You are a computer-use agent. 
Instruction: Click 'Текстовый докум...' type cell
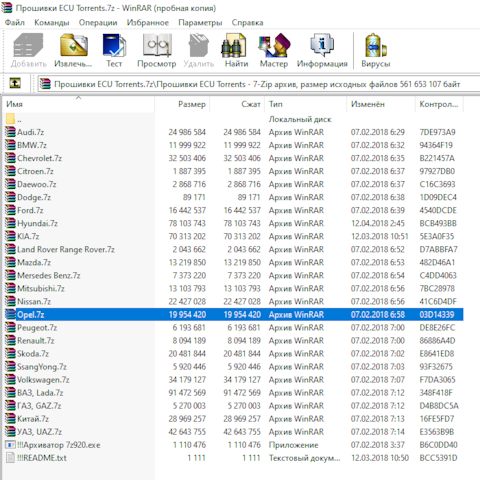click(x=305, y=458)
